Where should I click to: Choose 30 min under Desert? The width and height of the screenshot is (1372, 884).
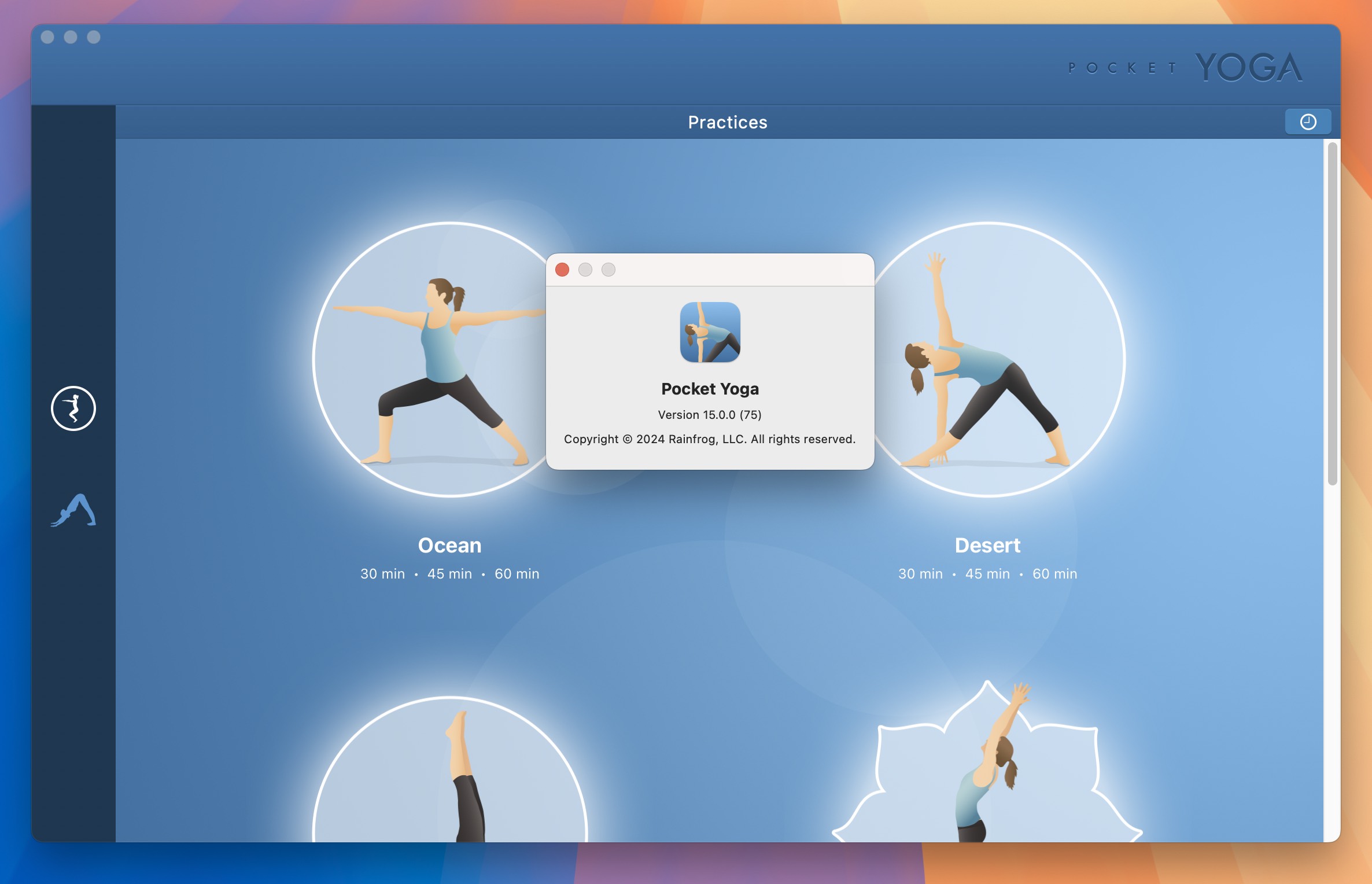[920, 574]
